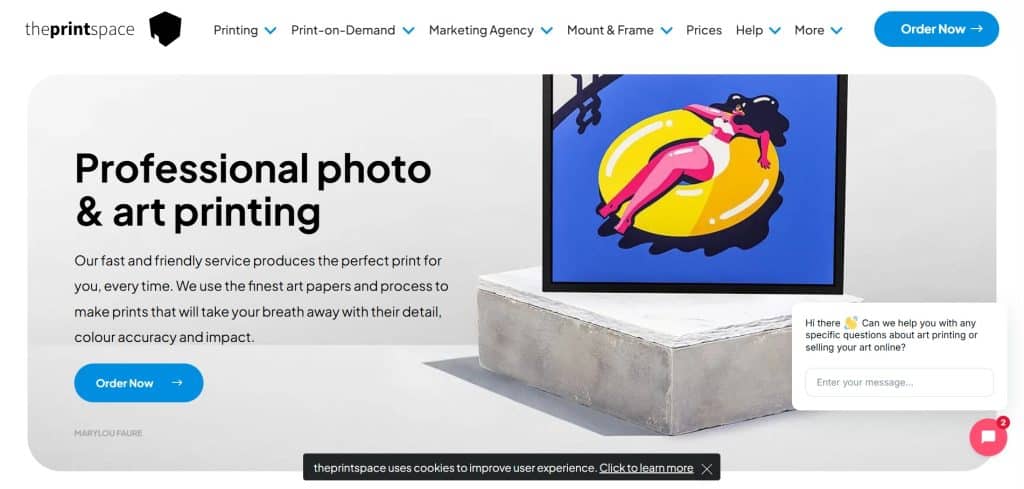Click the red notification badge on chat

(1002, 422)
